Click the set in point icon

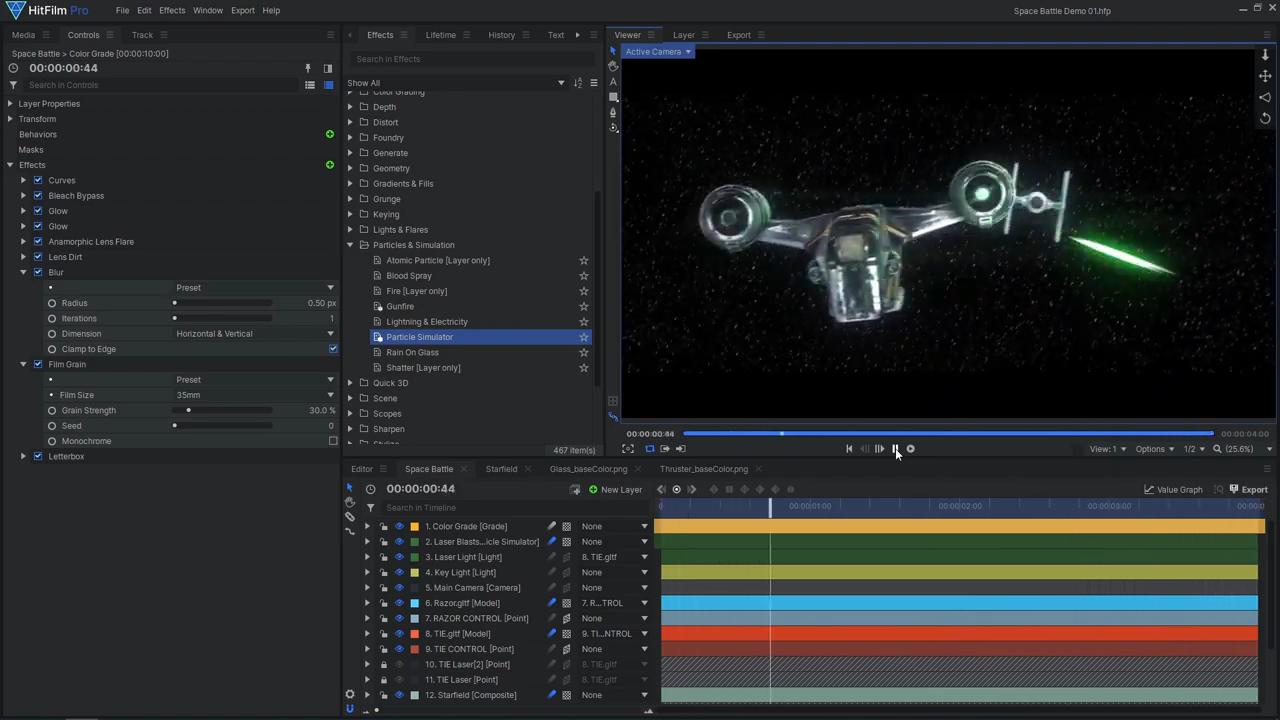[665, 449]
